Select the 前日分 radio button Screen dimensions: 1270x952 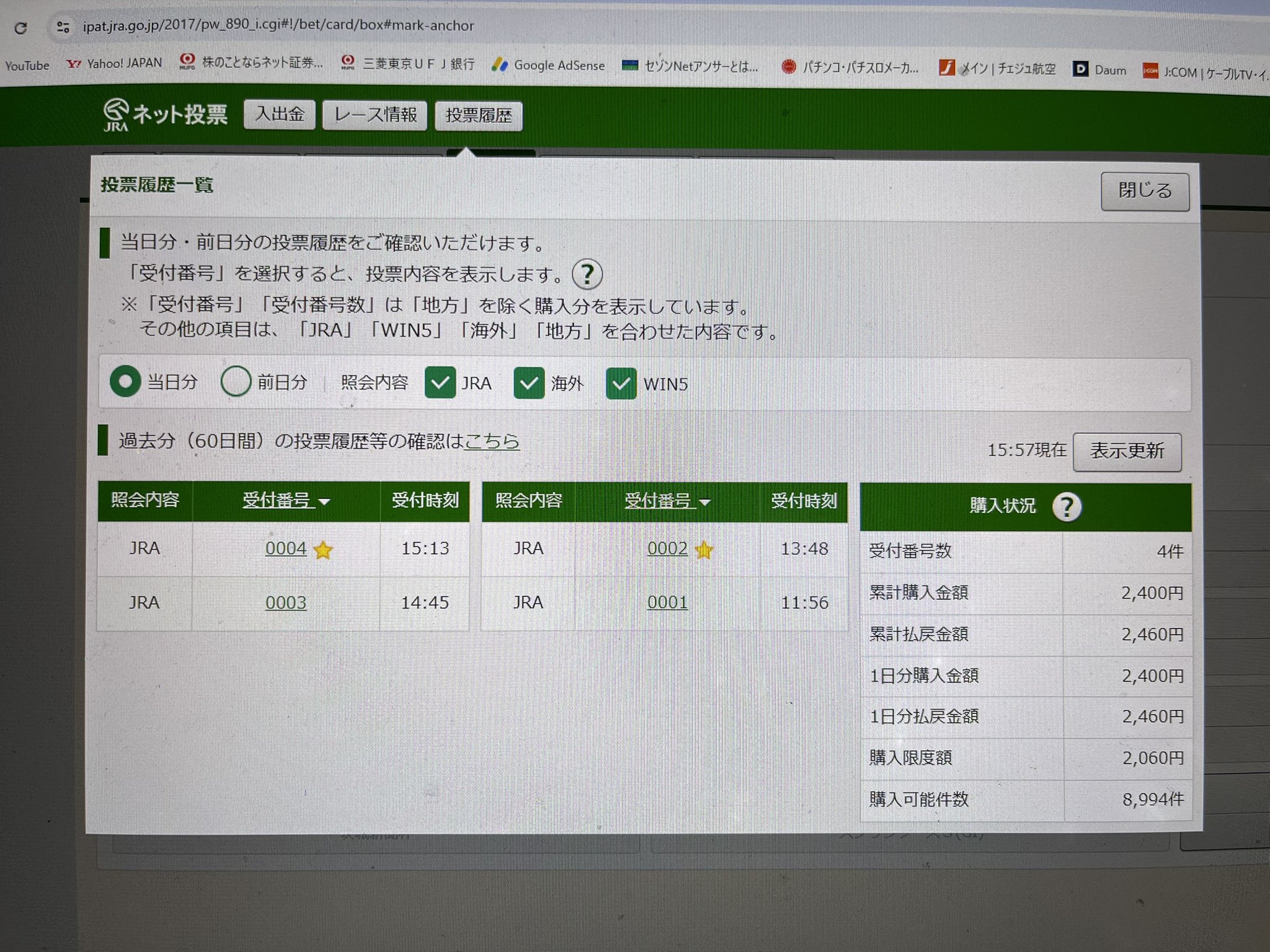click(x=236, y=381)
